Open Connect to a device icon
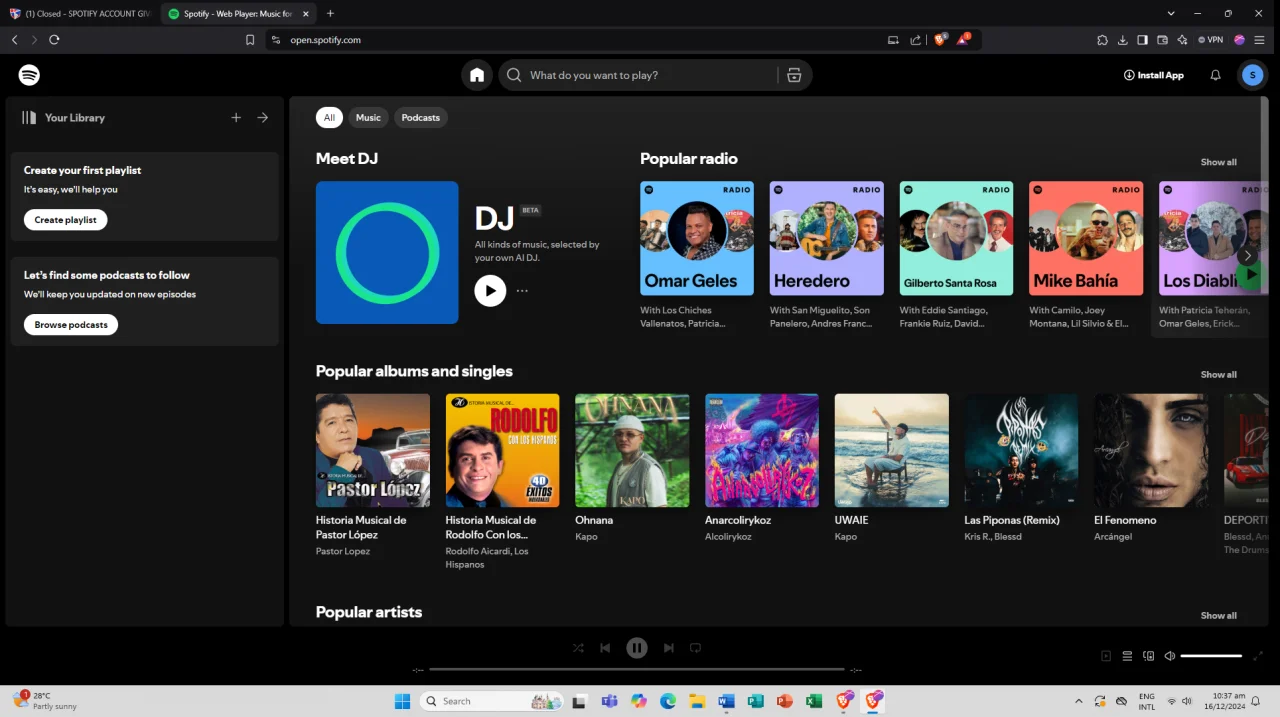Image resolution: width=1280 pixels, height=717 pixels. [1148, 656]
